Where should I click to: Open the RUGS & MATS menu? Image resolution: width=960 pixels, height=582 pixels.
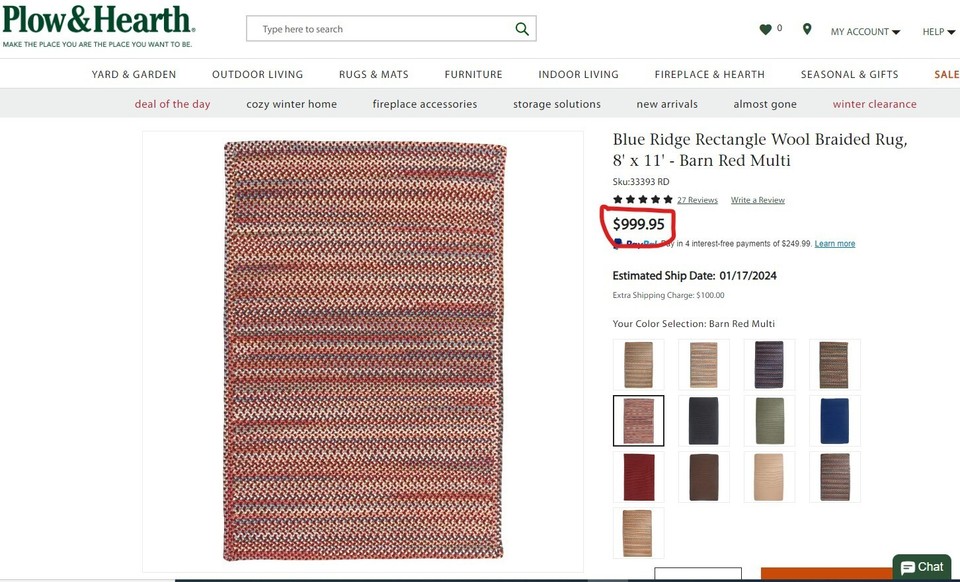click(373, 73)
